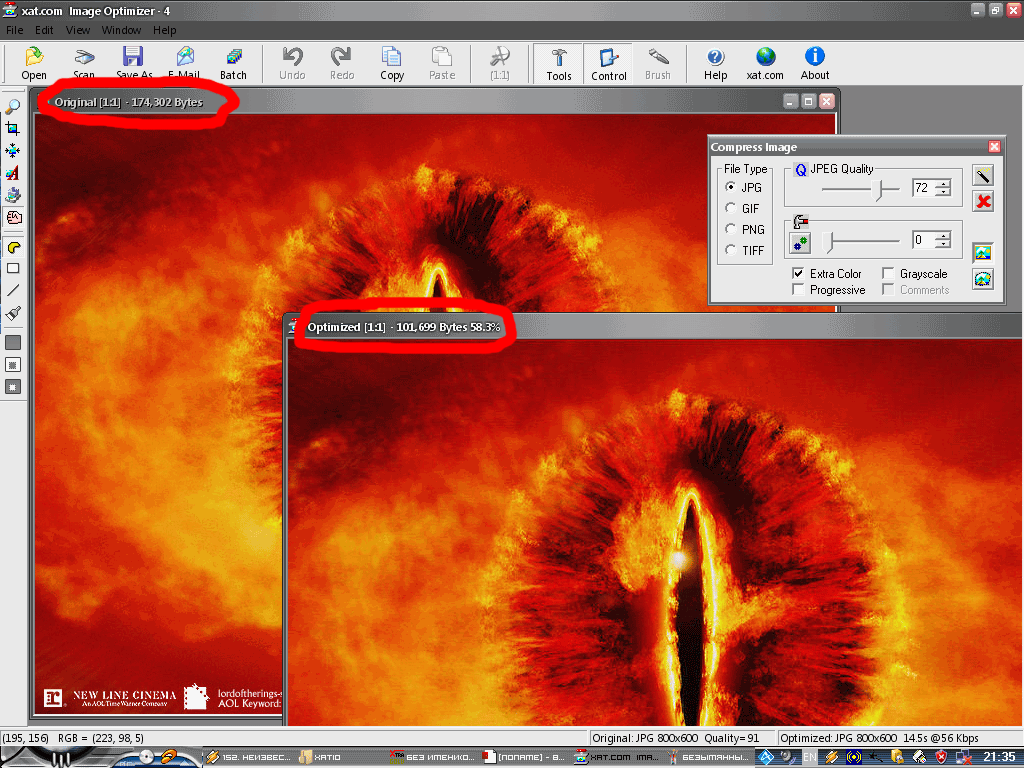This screenshot has width=1024, height=768.
Task: Increase the lower value using up arrow
Action: pyautogui.click(x=943, y=236)
